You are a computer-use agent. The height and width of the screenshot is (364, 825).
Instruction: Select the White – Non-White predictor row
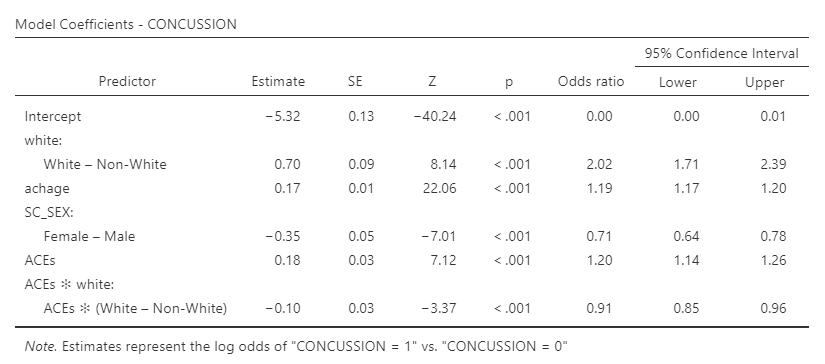(x=411, y=164)
